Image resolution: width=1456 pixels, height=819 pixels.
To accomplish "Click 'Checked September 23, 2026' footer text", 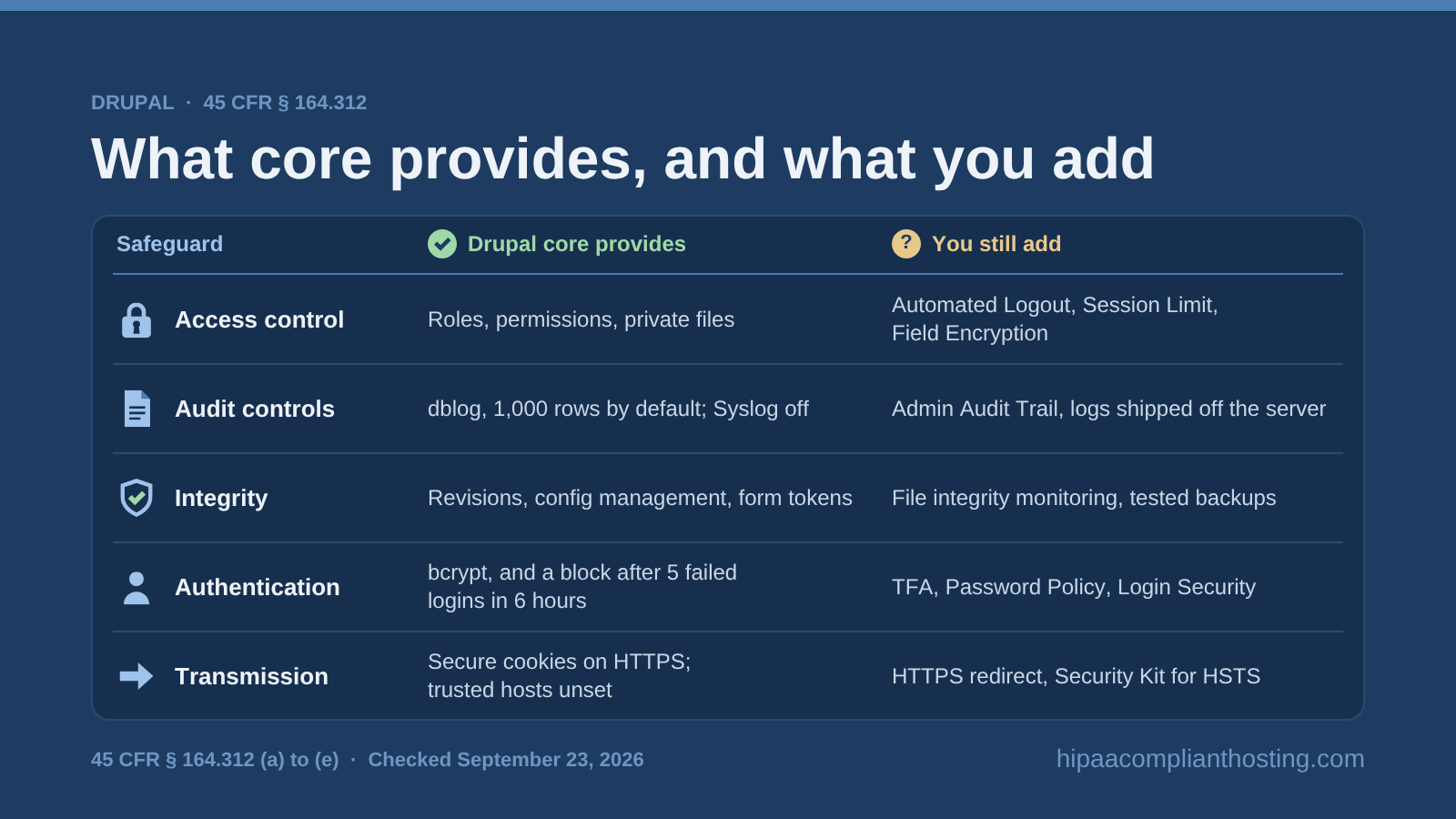I will pos(506,760).
